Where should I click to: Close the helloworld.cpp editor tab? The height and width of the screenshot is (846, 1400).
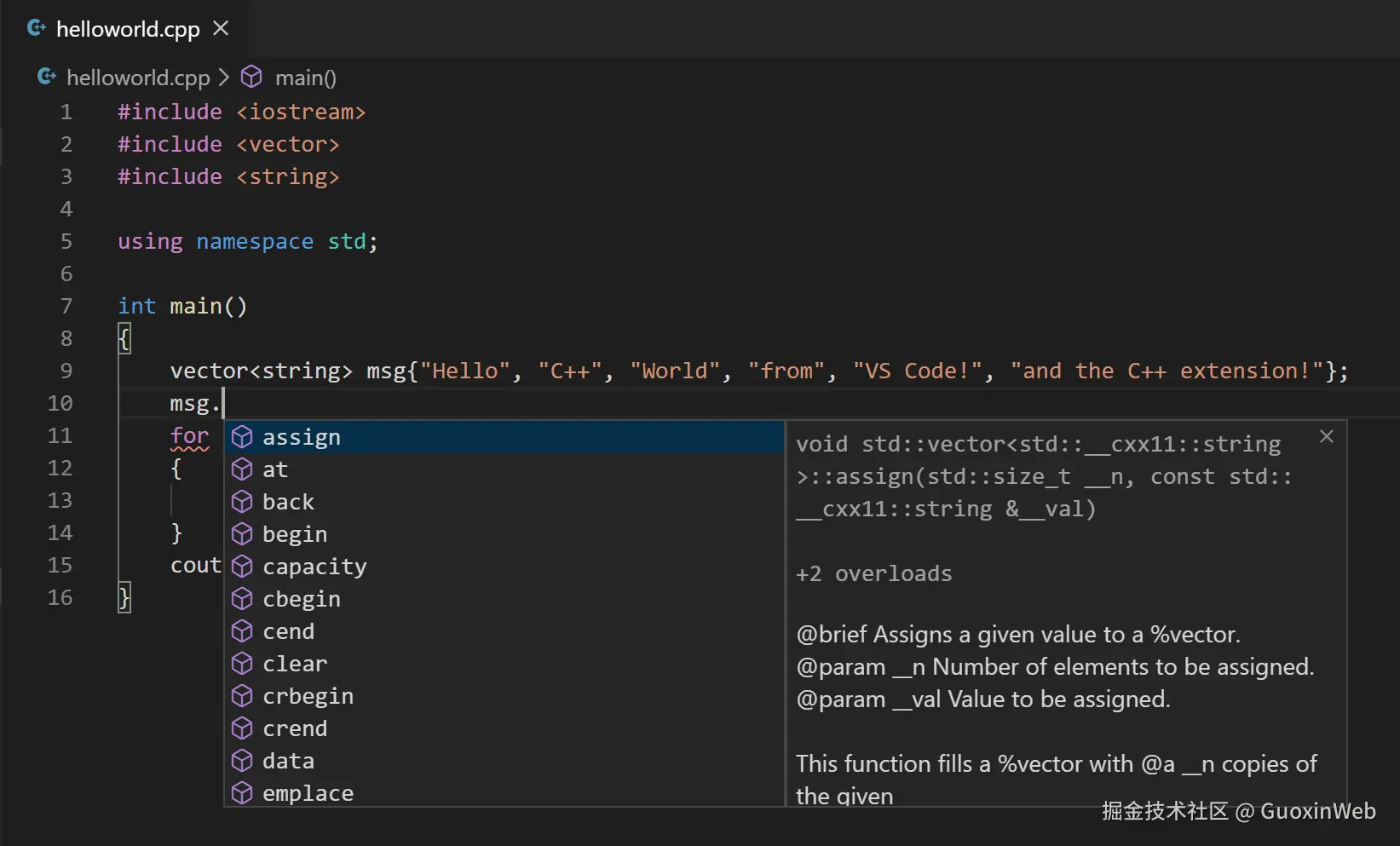tap(221, 28)
